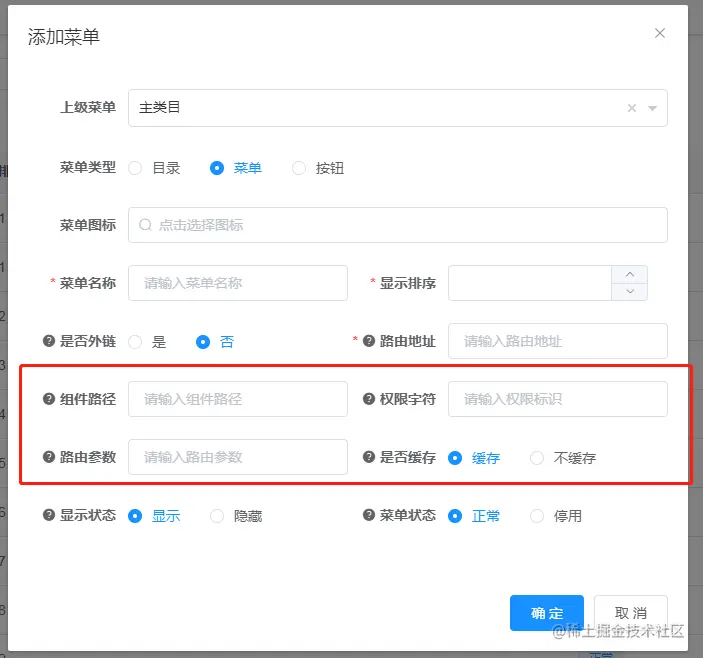Focus the 请输入菜单名称 input
703x658 pixels.
238,283
